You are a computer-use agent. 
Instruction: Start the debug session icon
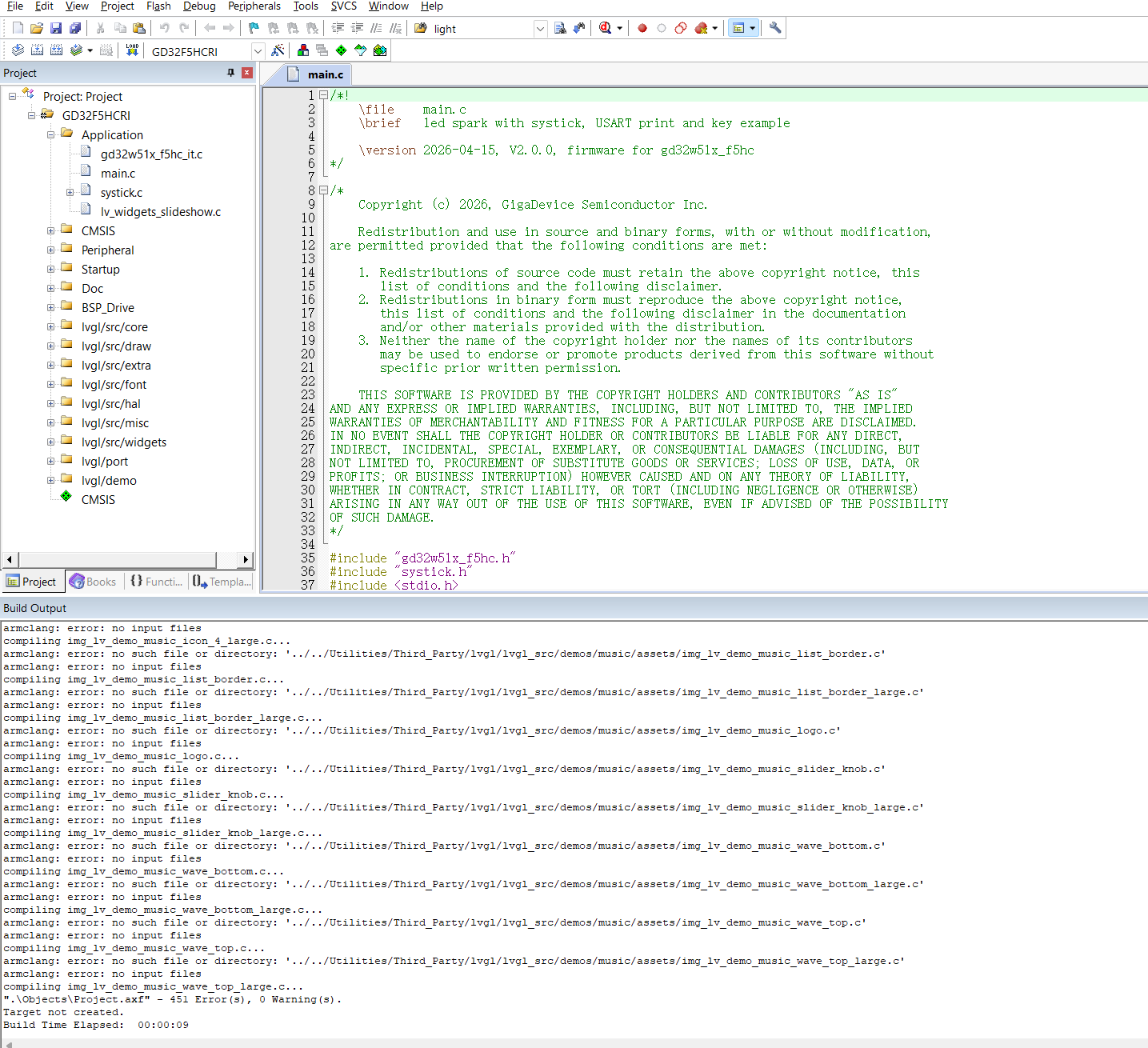tap(606, 28)
